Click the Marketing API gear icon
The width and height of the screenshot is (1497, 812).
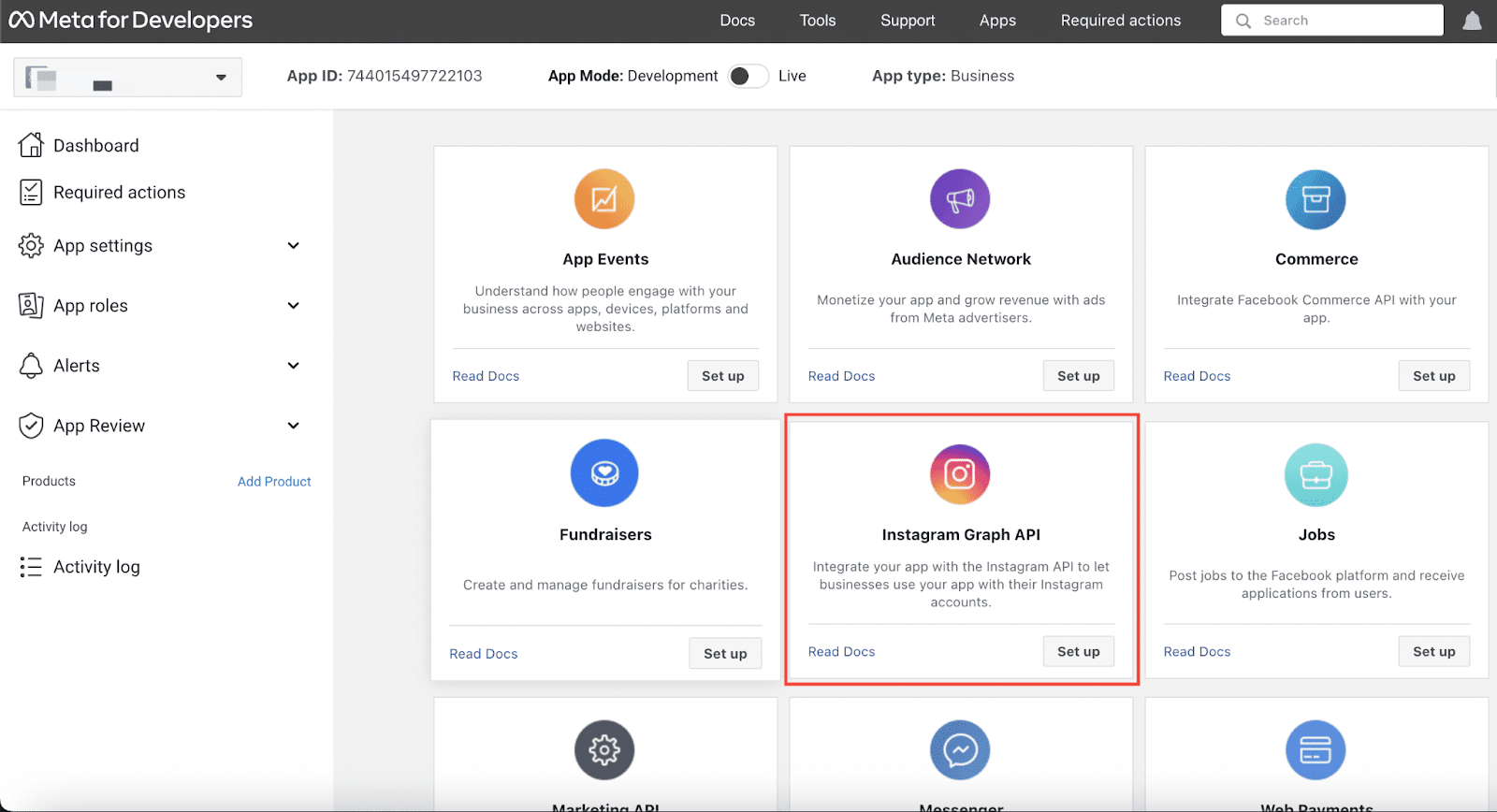tap(604, 749)
